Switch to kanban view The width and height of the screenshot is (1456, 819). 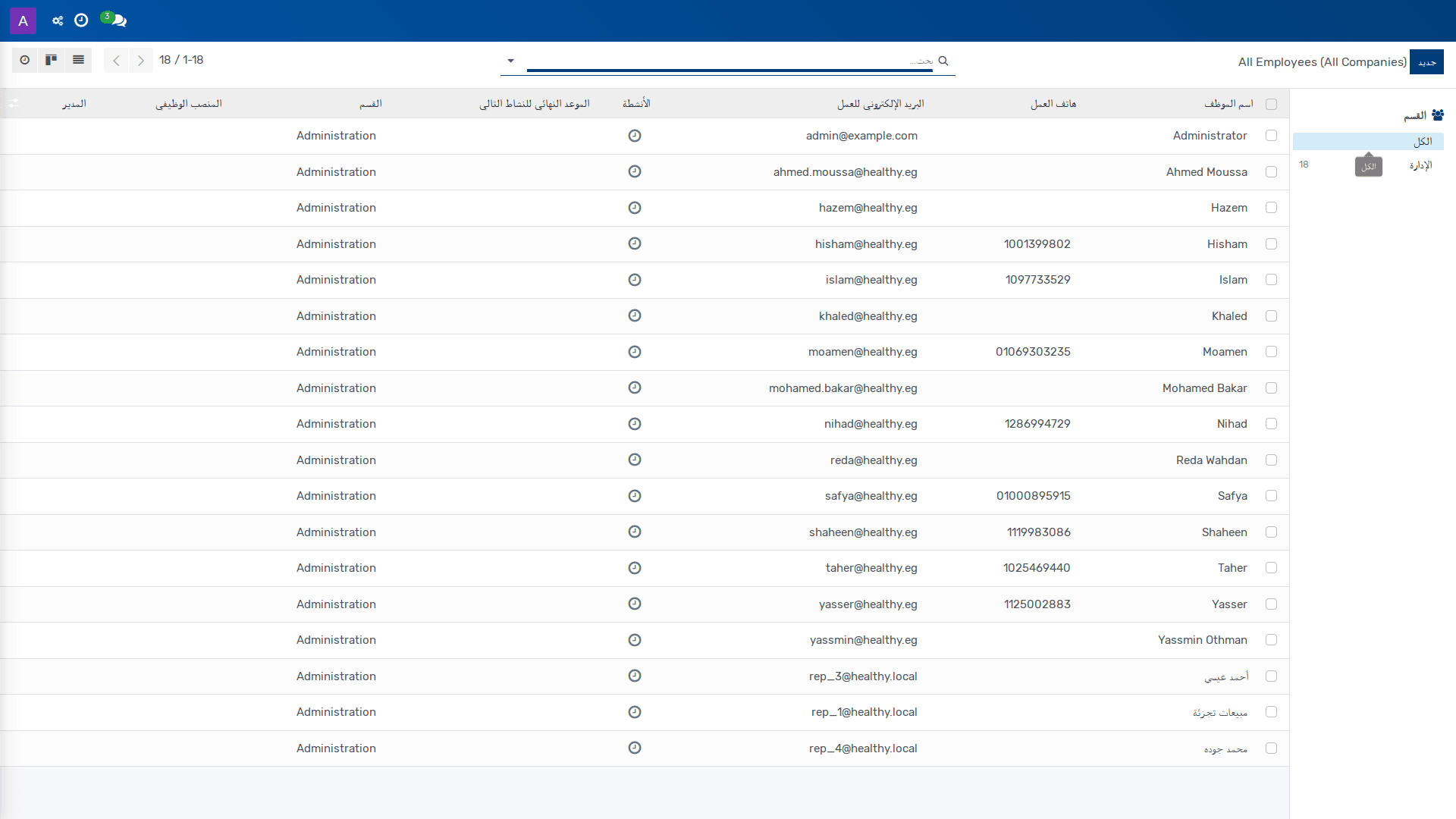(x=52, y=60)
